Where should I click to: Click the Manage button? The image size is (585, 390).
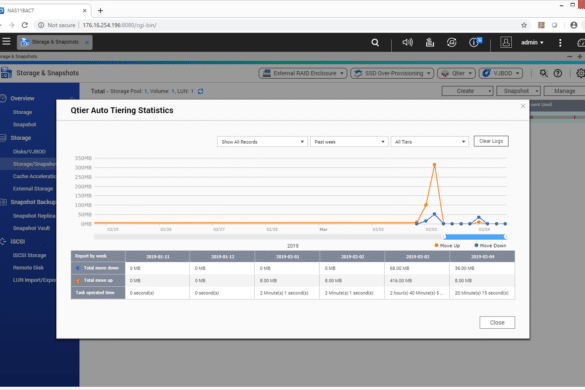click(x=564, y=91)
